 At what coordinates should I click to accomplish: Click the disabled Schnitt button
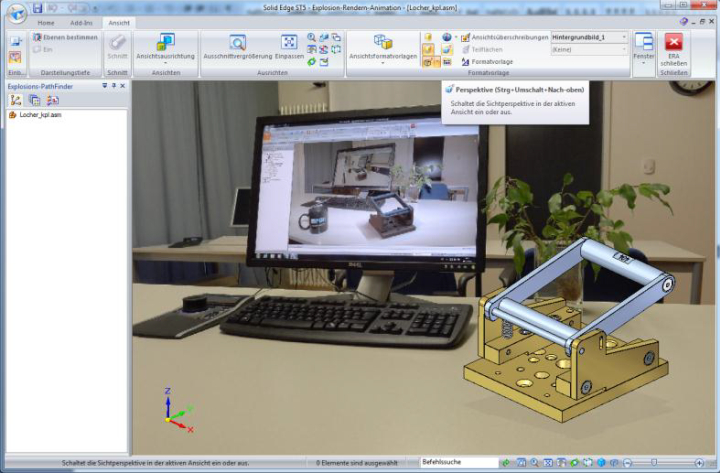click(x=117, y=47)
